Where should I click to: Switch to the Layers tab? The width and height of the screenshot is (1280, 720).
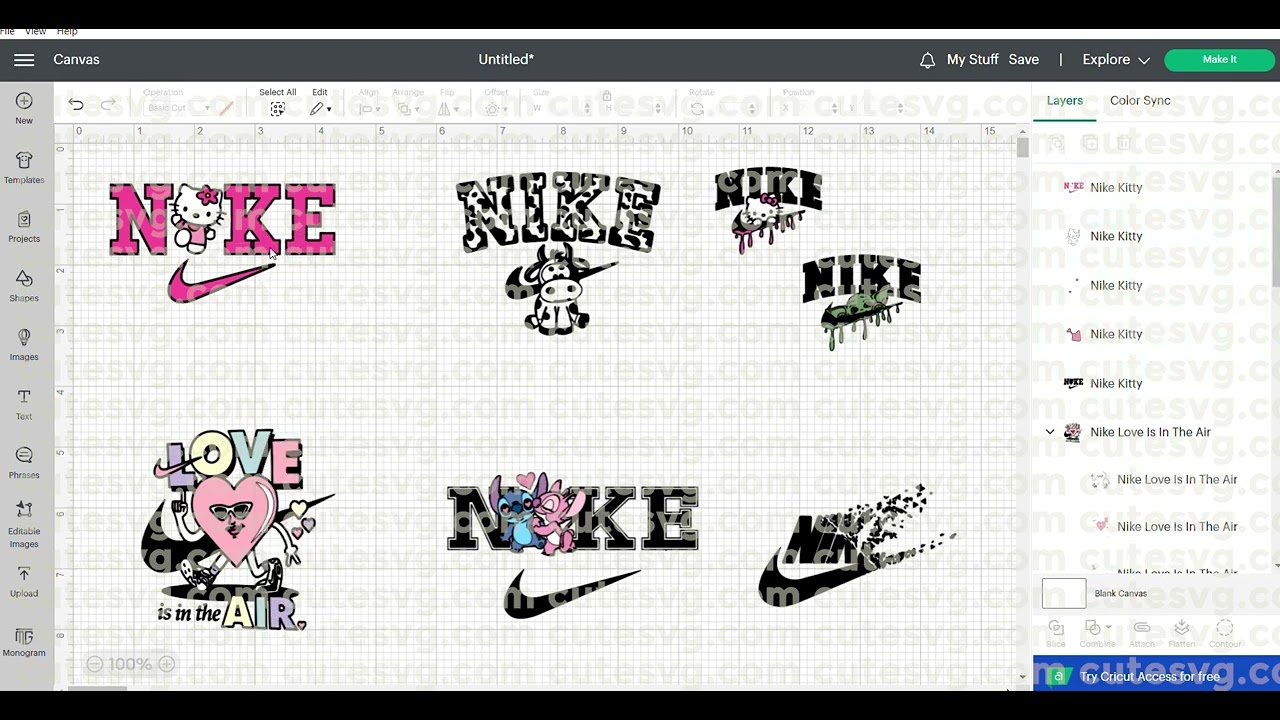(x=1064, y=101)
